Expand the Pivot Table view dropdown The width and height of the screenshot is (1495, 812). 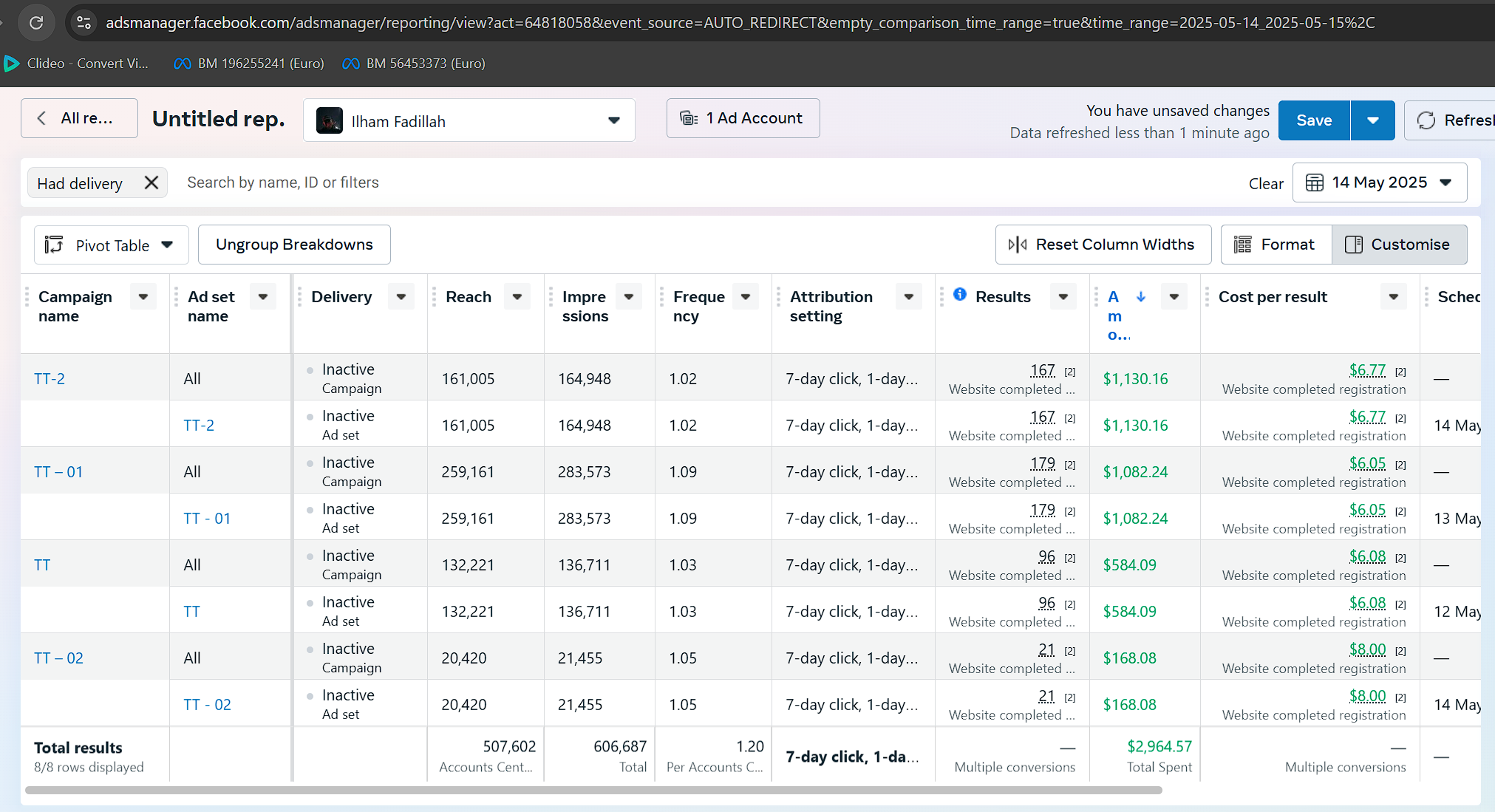(111, 245)
